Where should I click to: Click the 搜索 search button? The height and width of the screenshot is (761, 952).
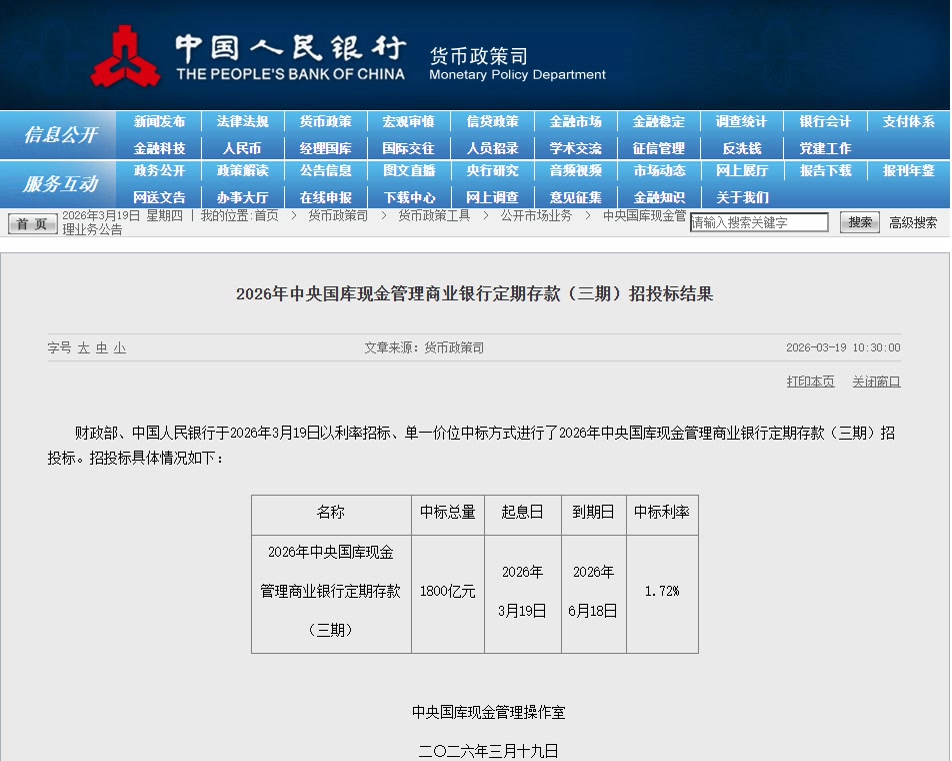[859, 222]
